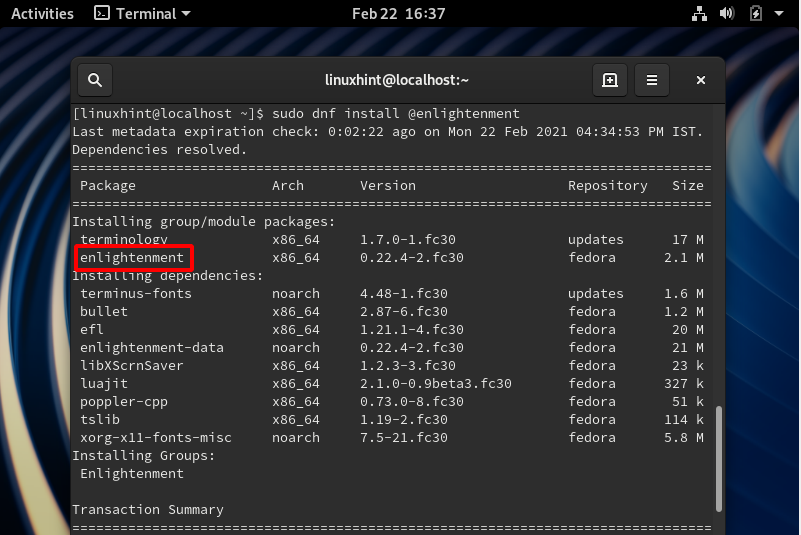Screen dimensions: 801x535
Task: Click the Last metadata expiration check line
Action: tap(388, 132)
